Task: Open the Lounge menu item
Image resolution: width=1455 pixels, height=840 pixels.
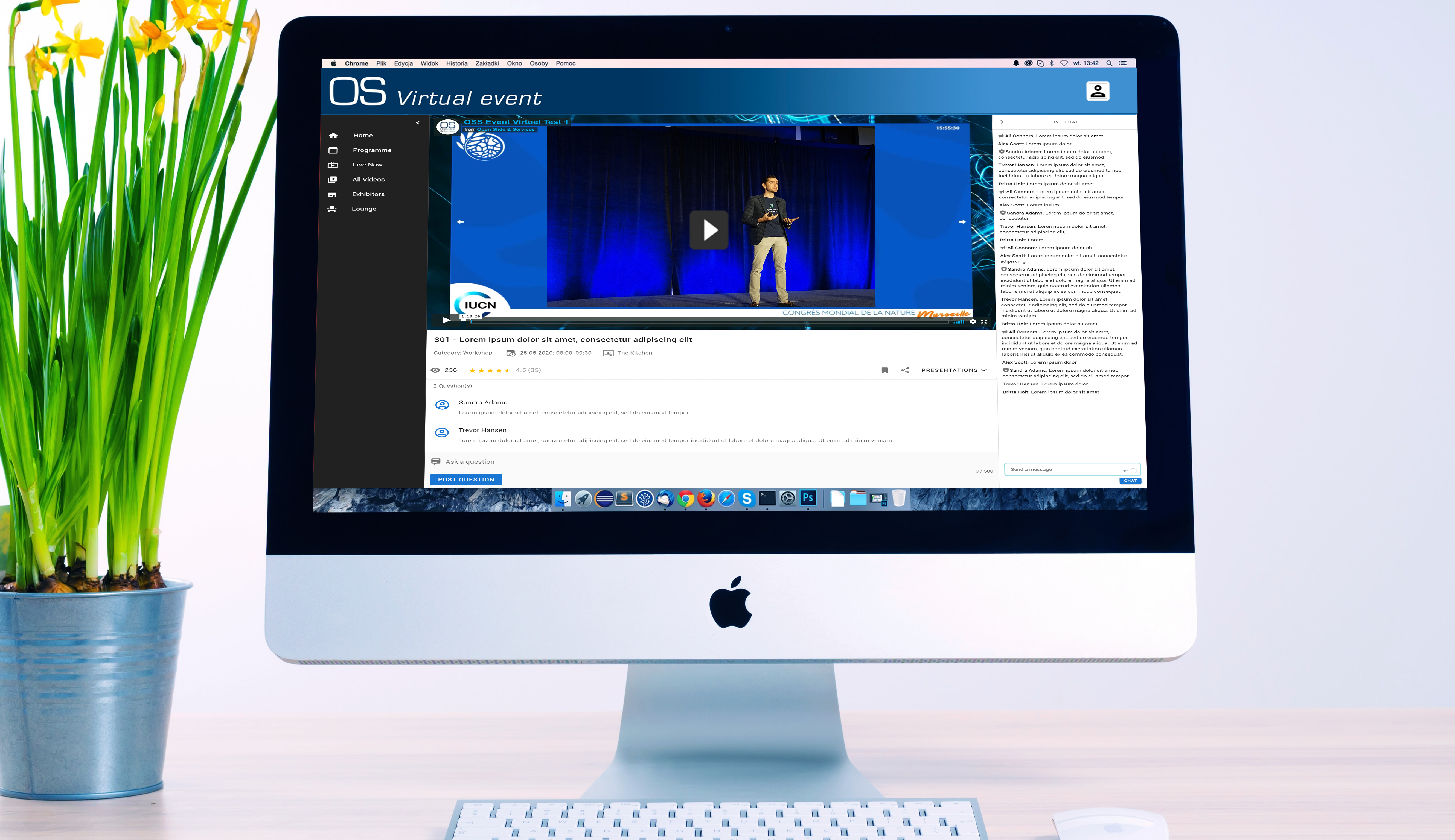Action: click(364, 209)
